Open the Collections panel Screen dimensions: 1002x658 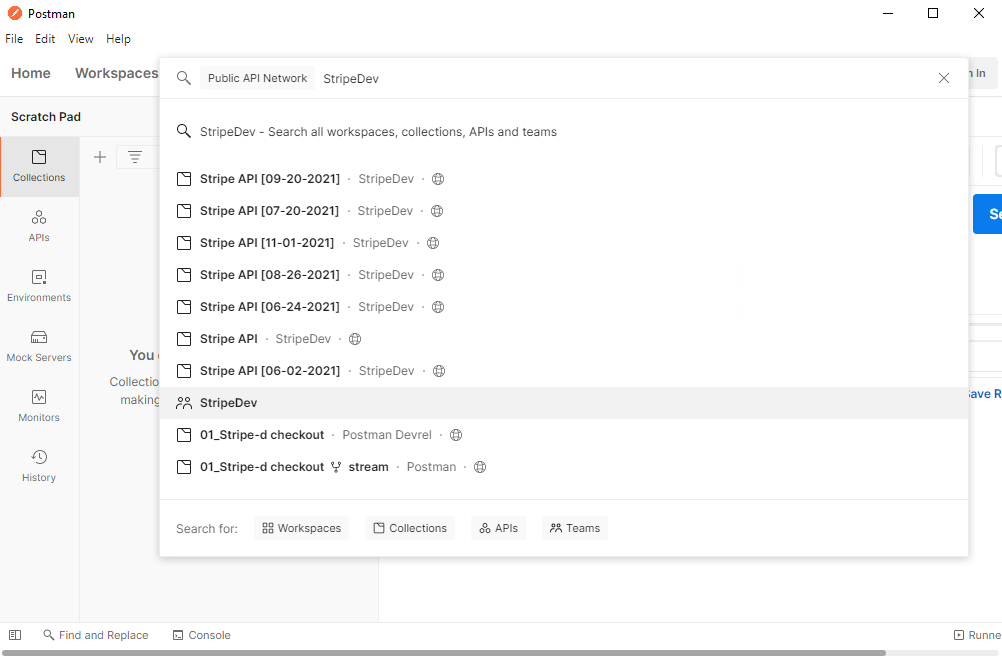click(x=38, y=166)
